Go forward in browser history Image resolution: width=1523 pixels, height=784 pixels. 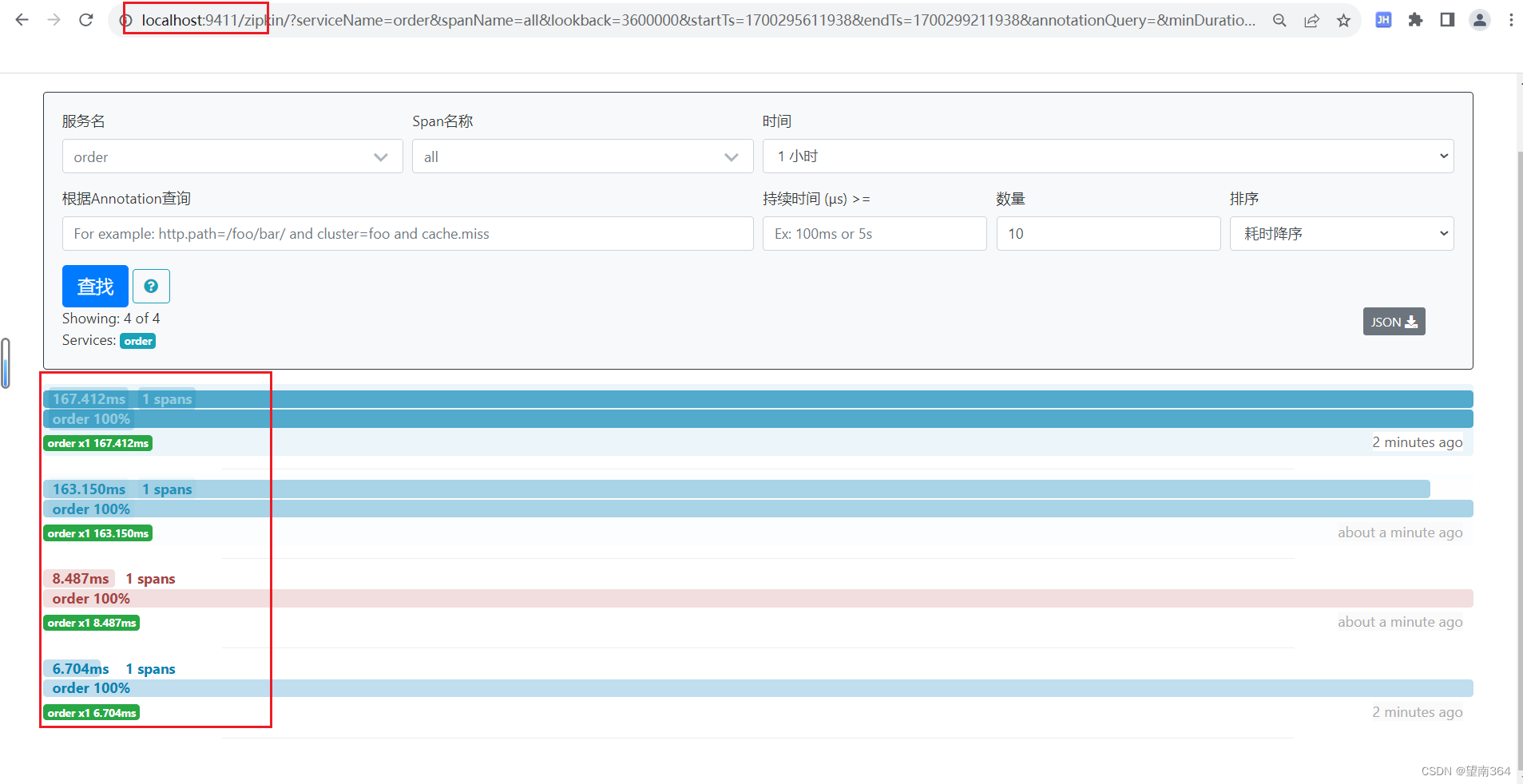pos(54,20)
